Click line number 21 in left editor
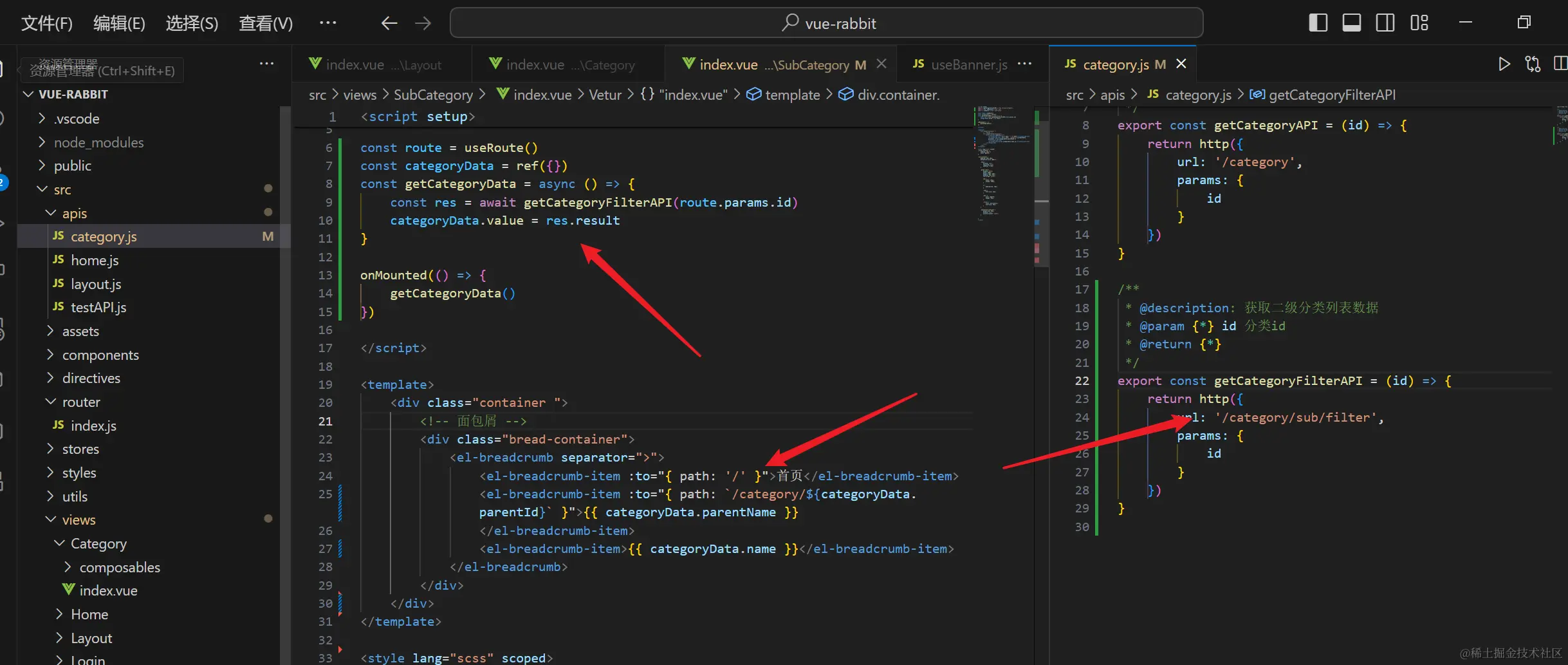 [x=326, y=421]
